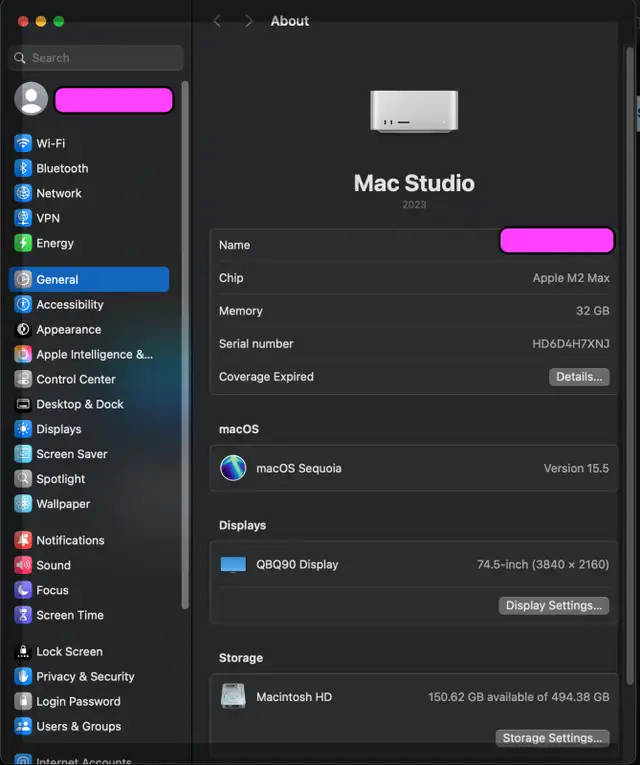
Task: Open the Appearance icon
Action: pos(23,329)
